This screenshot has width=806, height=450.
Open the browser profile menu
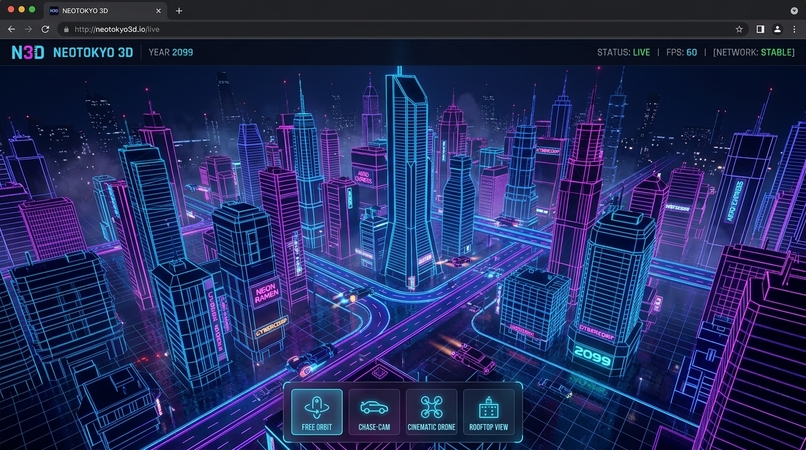(x=777, y=29)
